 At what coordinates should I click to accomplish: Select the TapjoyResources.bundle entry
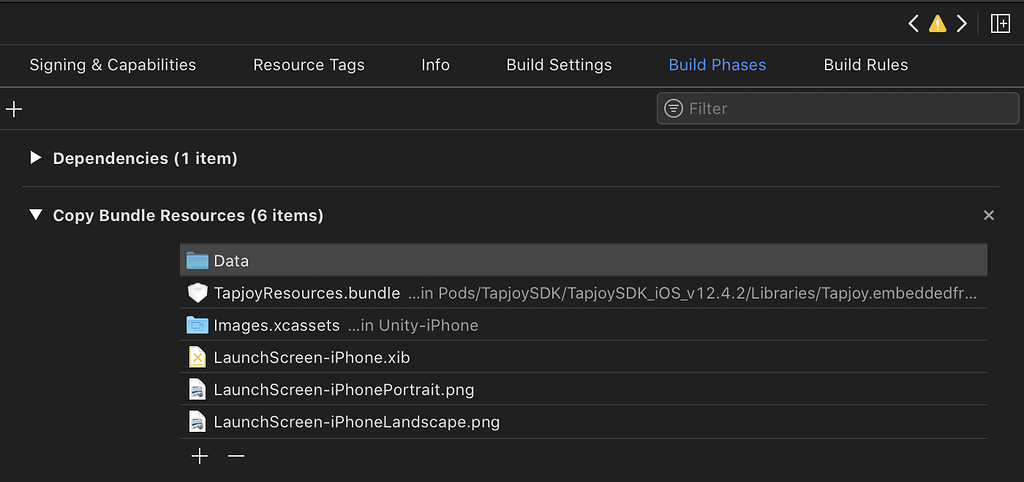tap(306, 293)
